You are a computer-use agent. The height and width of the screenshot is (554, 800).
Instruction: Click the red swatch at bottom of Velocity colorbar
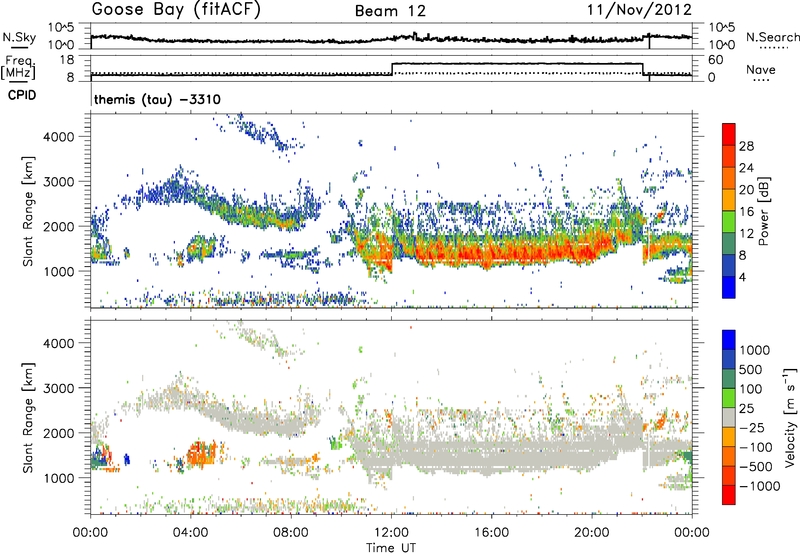[729, 495]
